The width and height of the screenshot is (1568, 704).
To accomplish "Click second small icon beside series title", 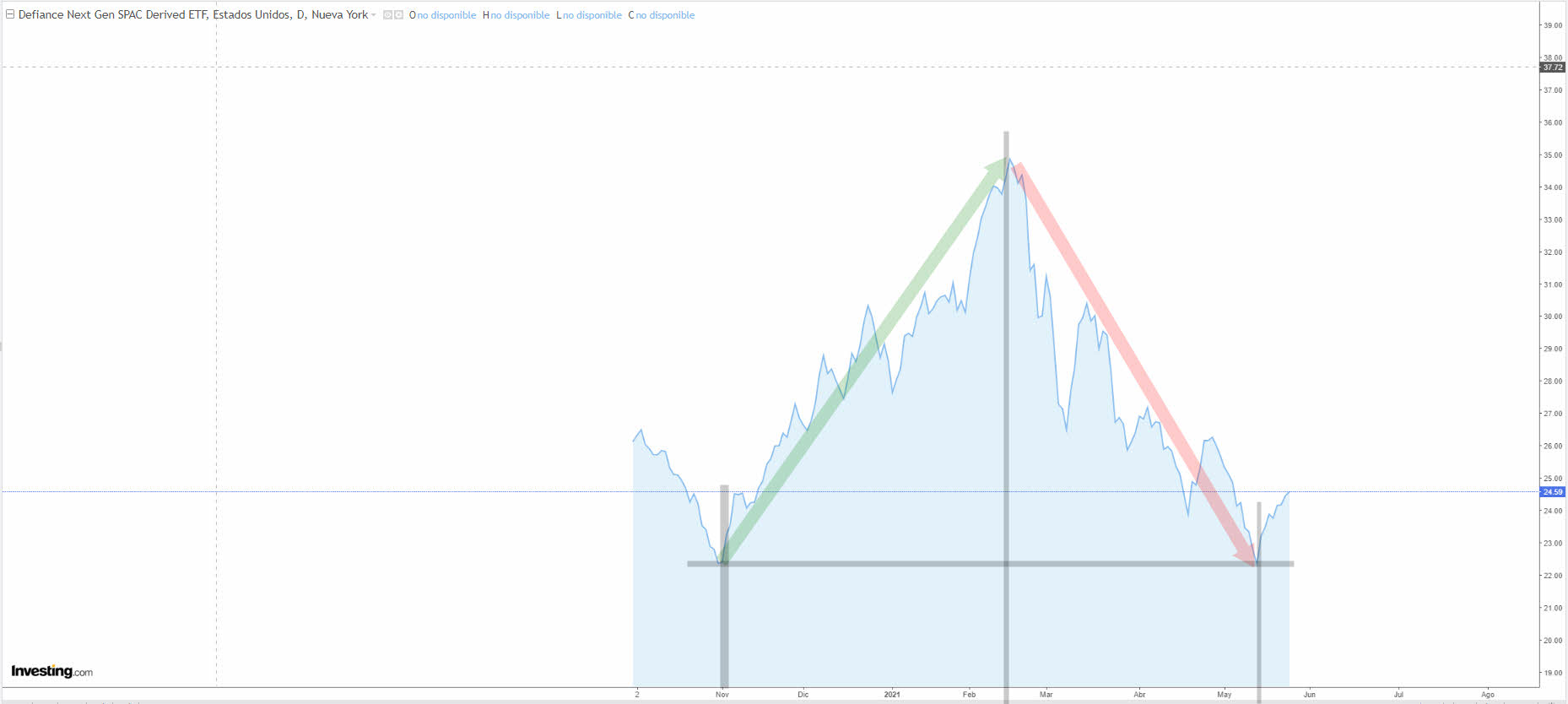I will tap(399, 15).
